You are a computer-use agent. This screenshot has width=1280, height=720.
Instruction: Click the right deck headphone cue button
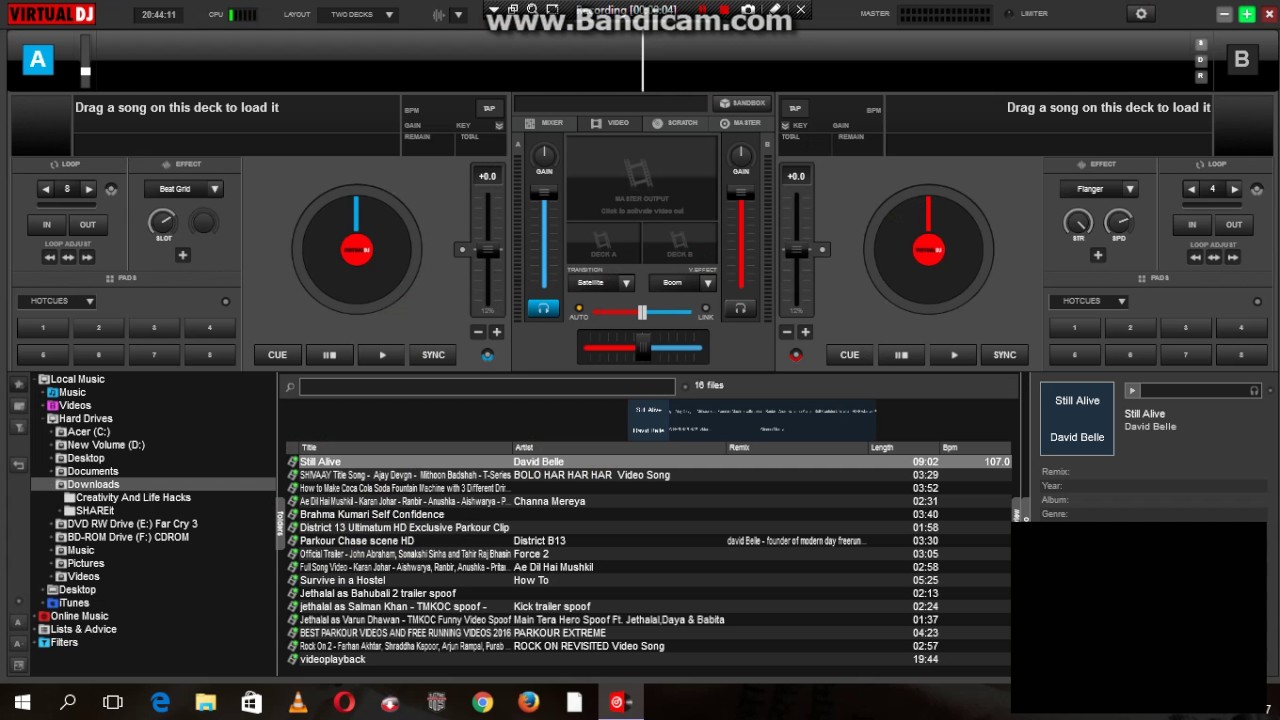(740, 309)
